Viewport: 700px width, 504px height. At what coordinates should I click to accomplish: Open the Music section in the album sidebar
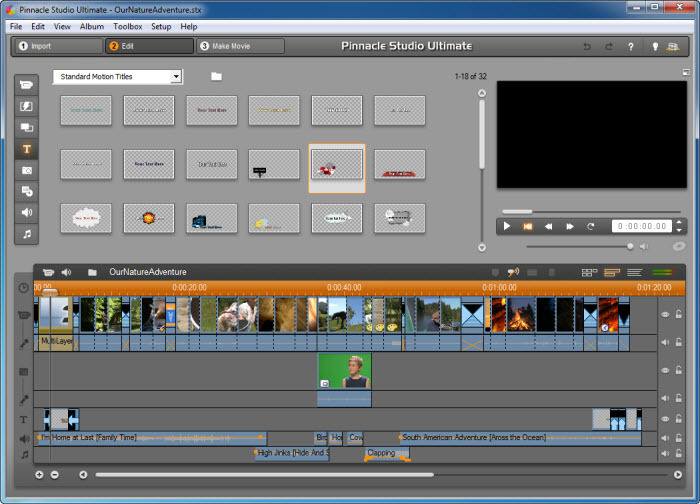coord(27,234)
